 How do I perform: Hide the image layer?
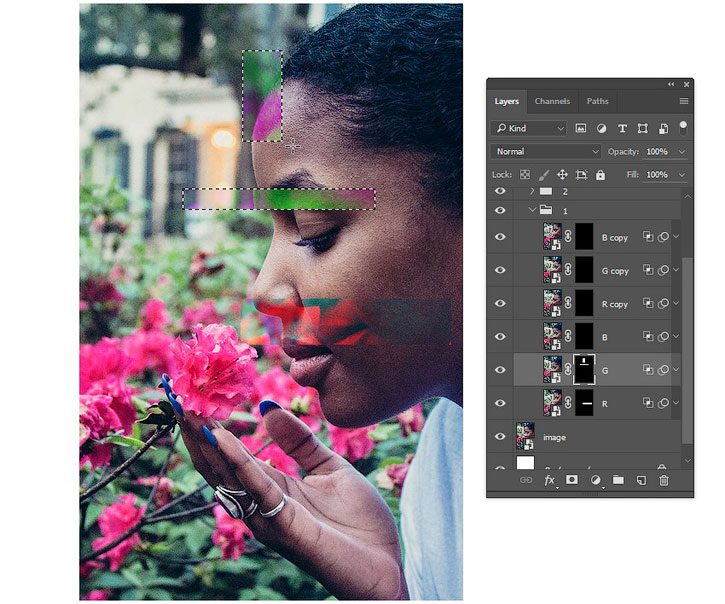500,437
